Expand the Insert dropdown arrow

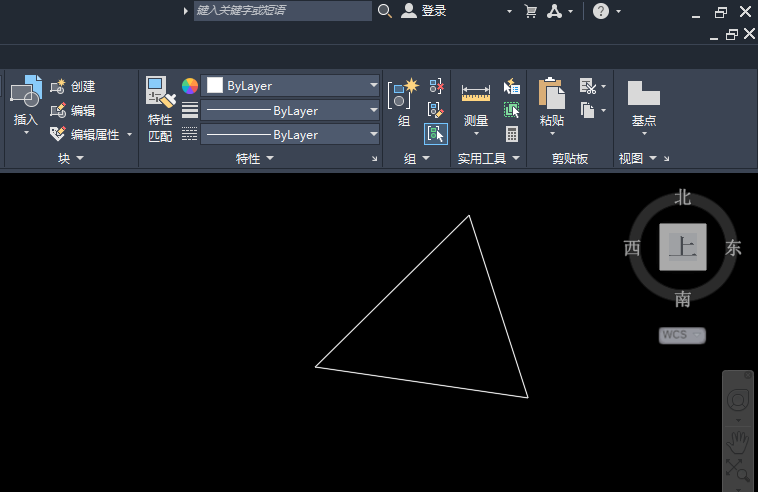click(x=26, y=132)
